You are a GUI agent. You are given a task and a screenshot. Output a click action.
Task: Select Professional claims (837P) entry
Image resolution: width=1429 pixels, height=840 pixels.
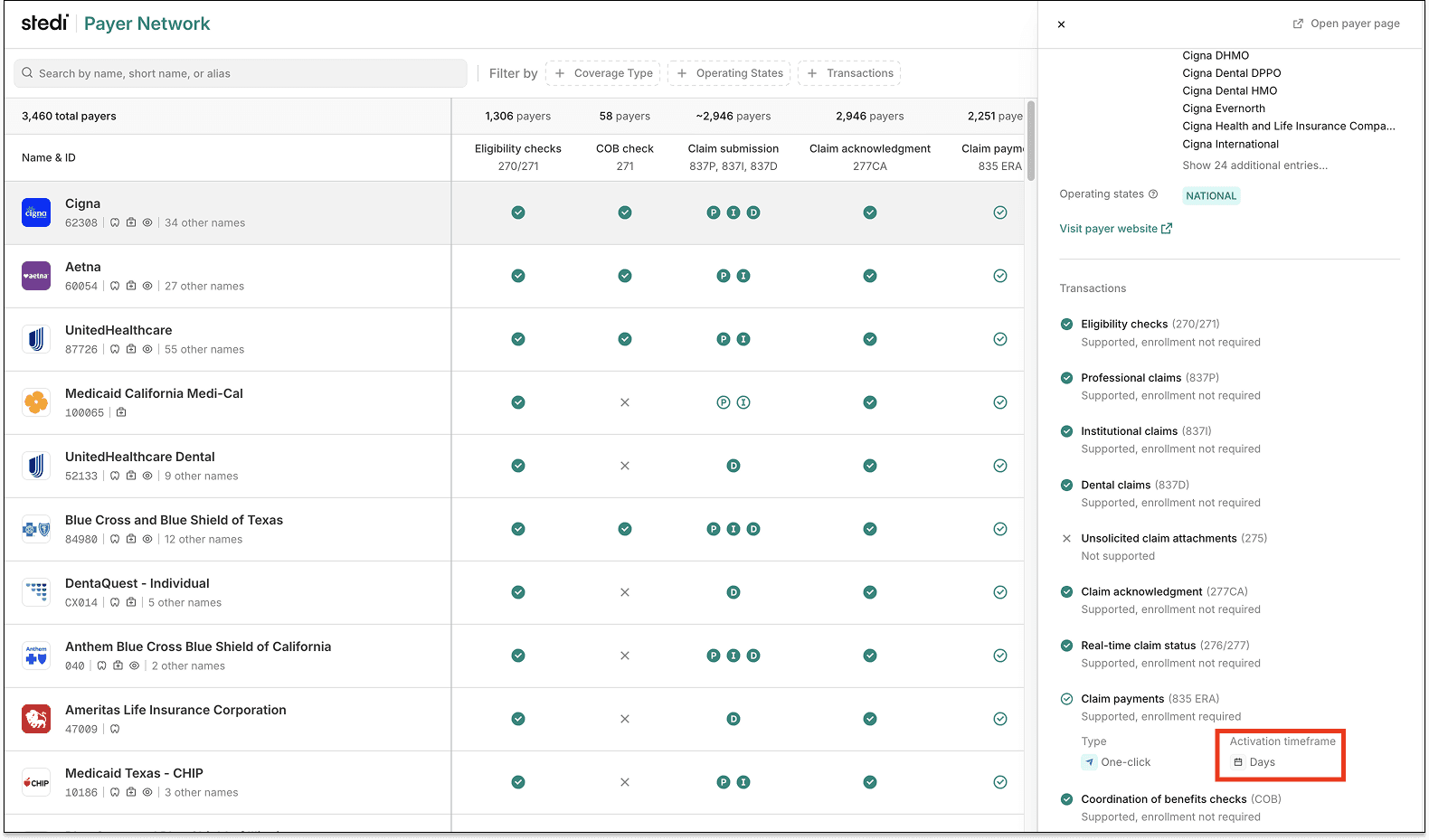(1150, 378)
